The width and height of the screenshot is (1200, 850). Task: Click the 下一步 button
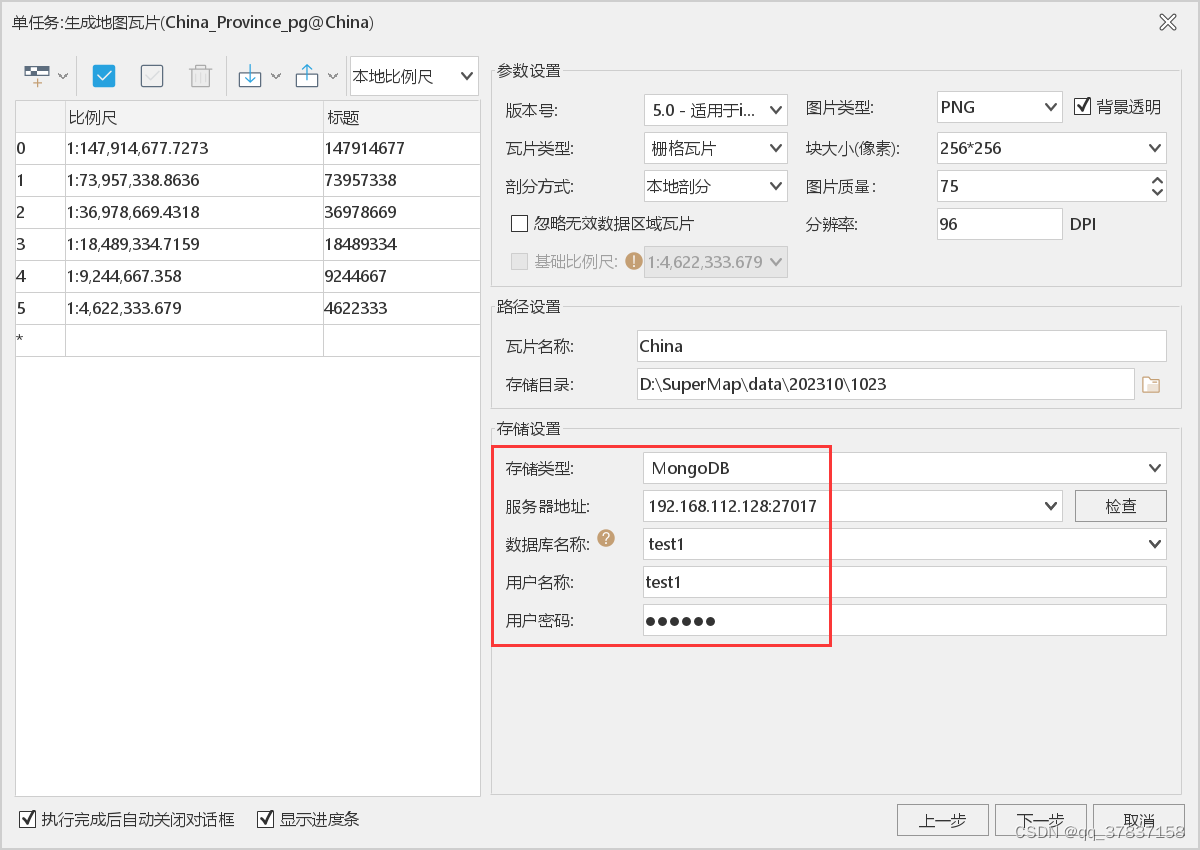[1041, 820]
